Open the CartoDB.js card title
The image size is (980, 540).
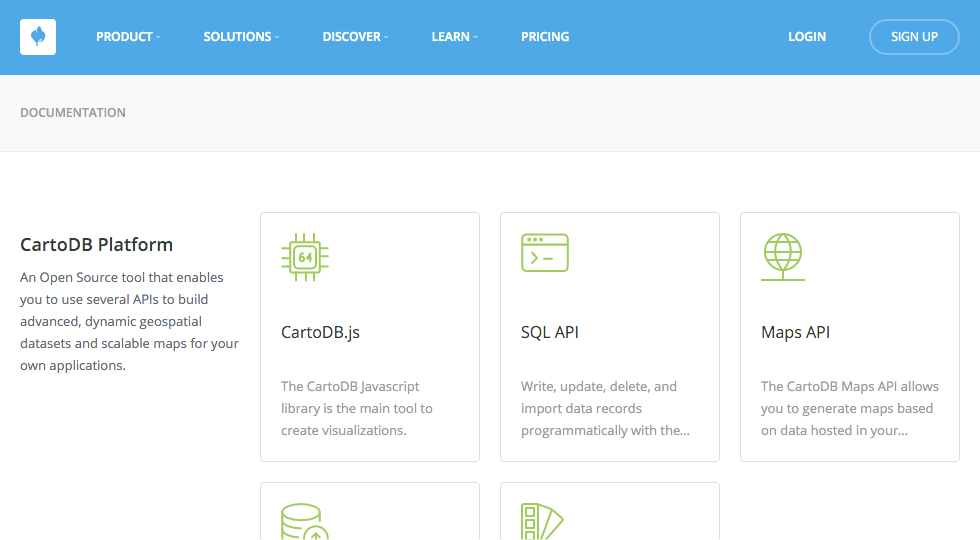click(x=321, y=332)
